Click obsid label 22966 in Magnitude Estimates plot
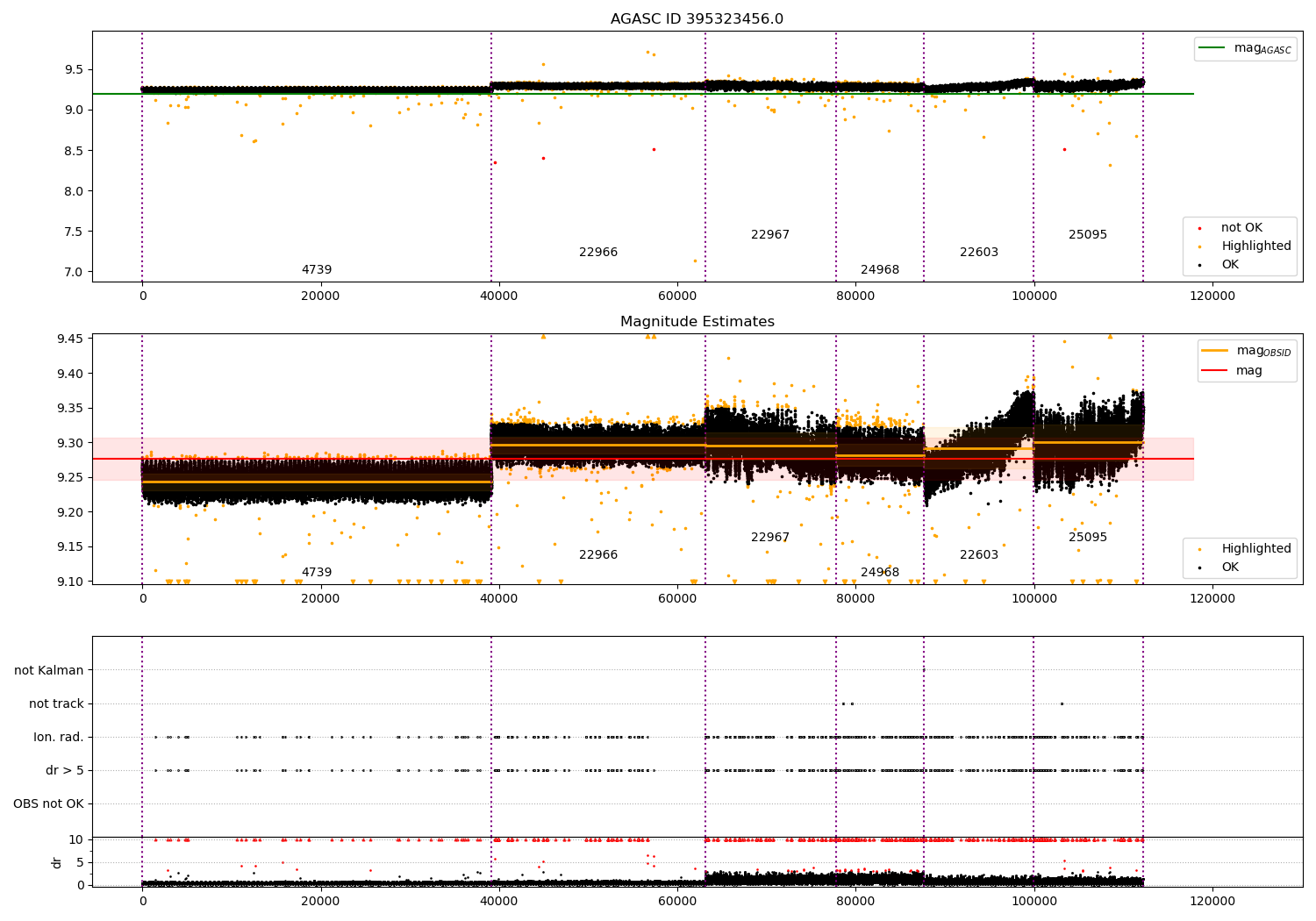 click(x=598, y=555)
